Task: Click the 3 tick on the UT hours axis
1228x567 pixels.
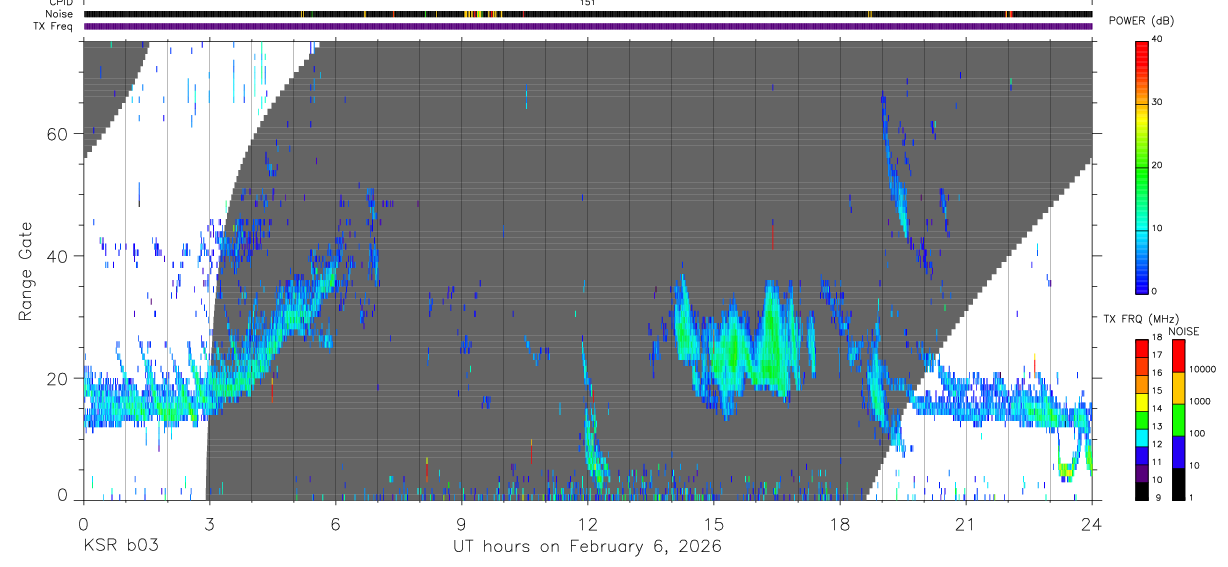Action: click(x=209, y=523)
